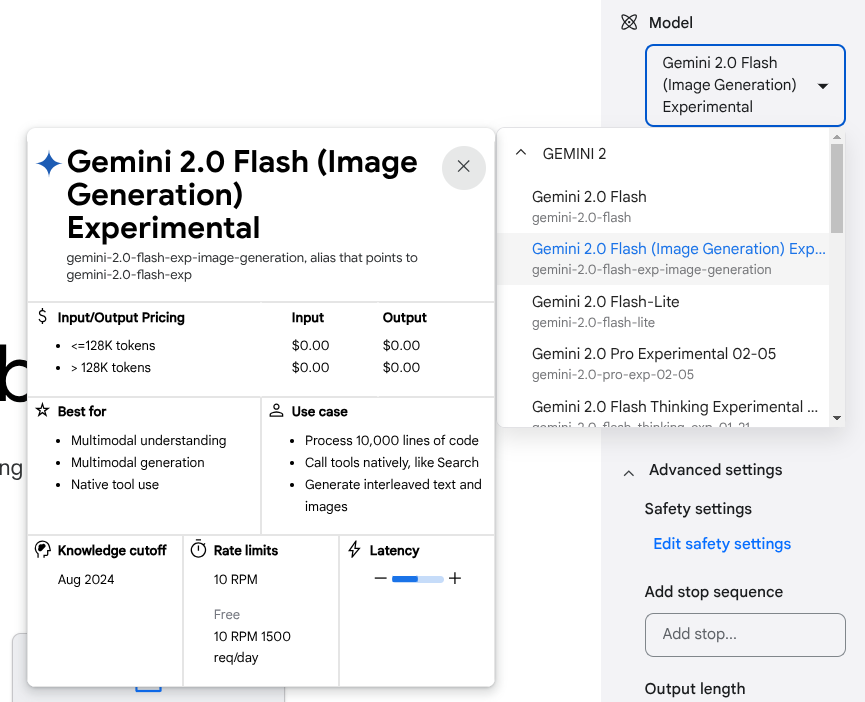The image size is (865, 702).
Task: Close the Gemini model info card
Action: coord(463,167)
